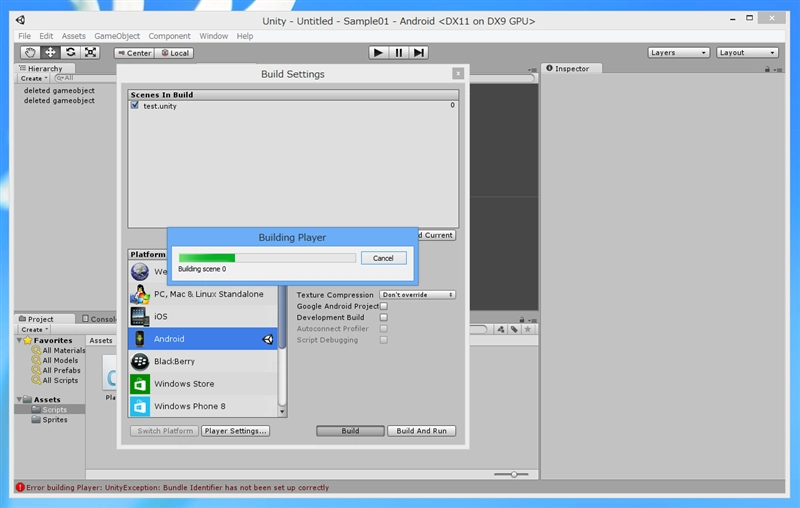Enable Development Build checkbox

(384, 317)
